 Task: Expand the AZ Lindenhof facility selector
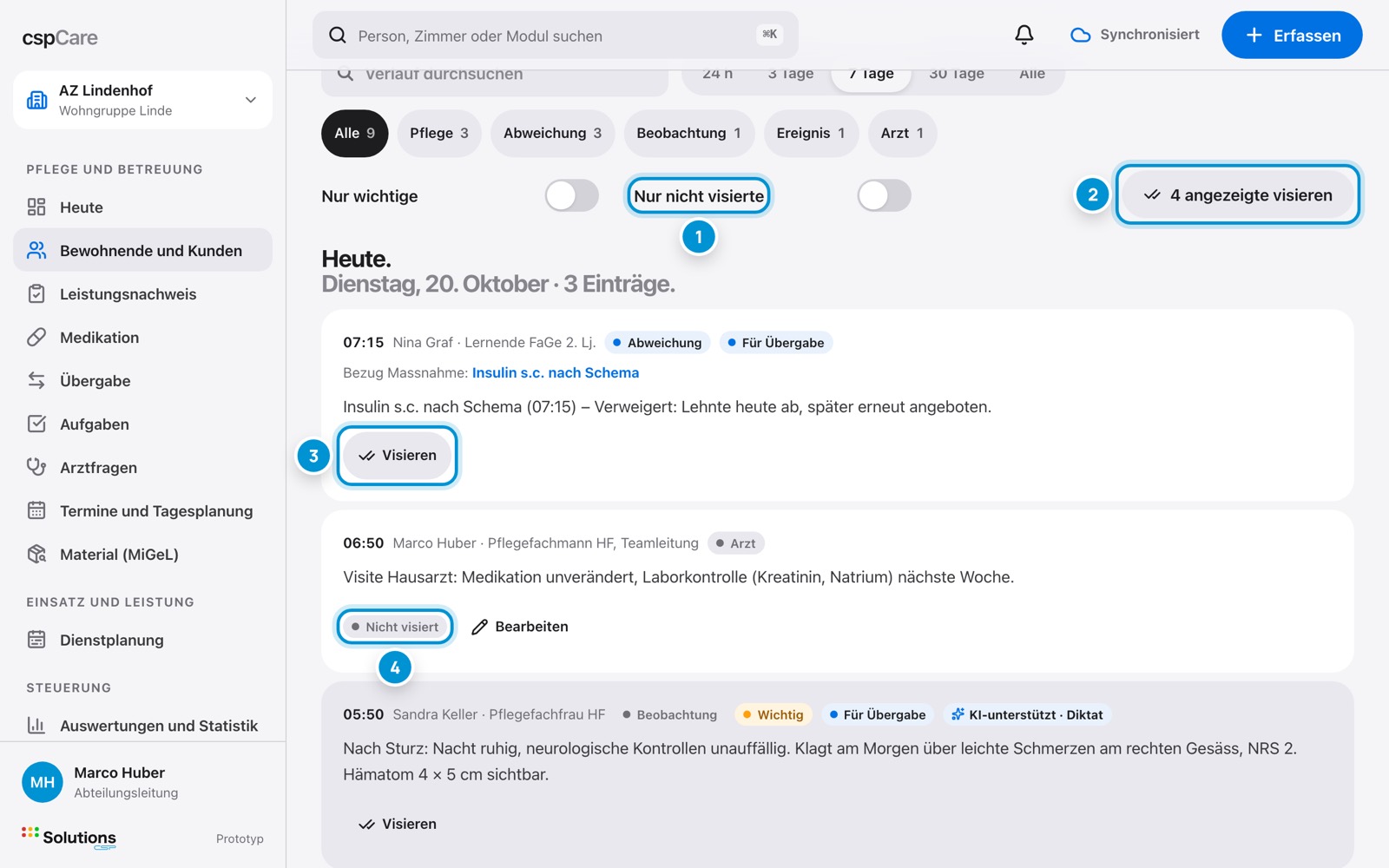[142, 100]
